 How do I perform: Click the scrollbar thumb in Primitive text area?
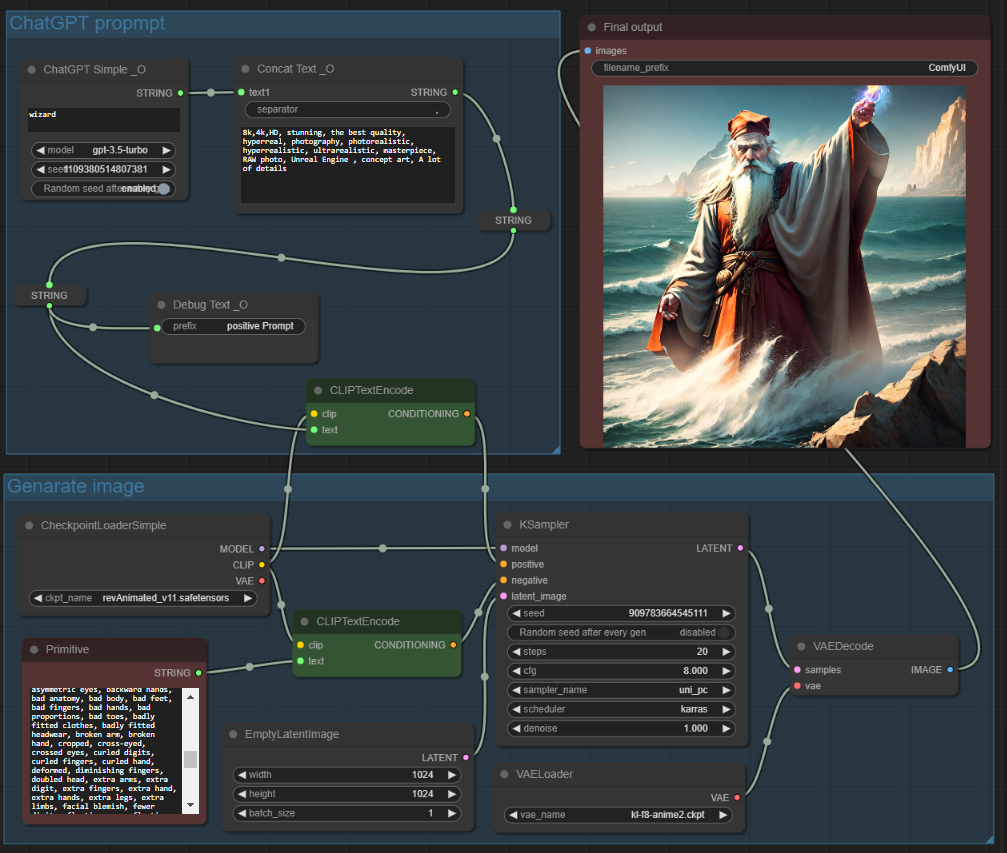coord(190,759)
